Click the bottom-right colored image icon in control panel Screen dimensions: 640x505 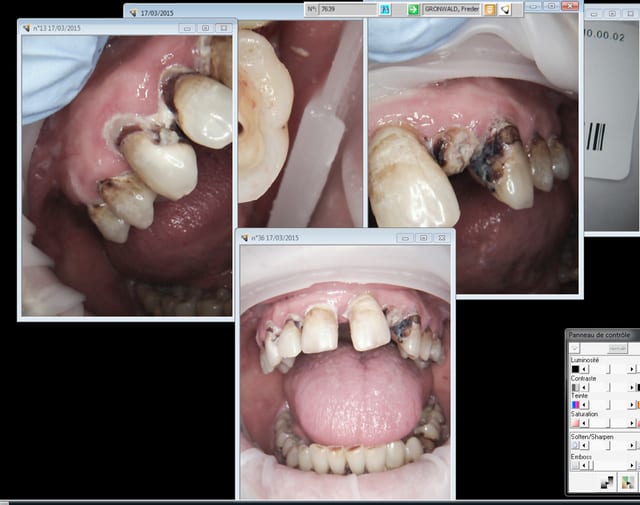pos(627,482)
